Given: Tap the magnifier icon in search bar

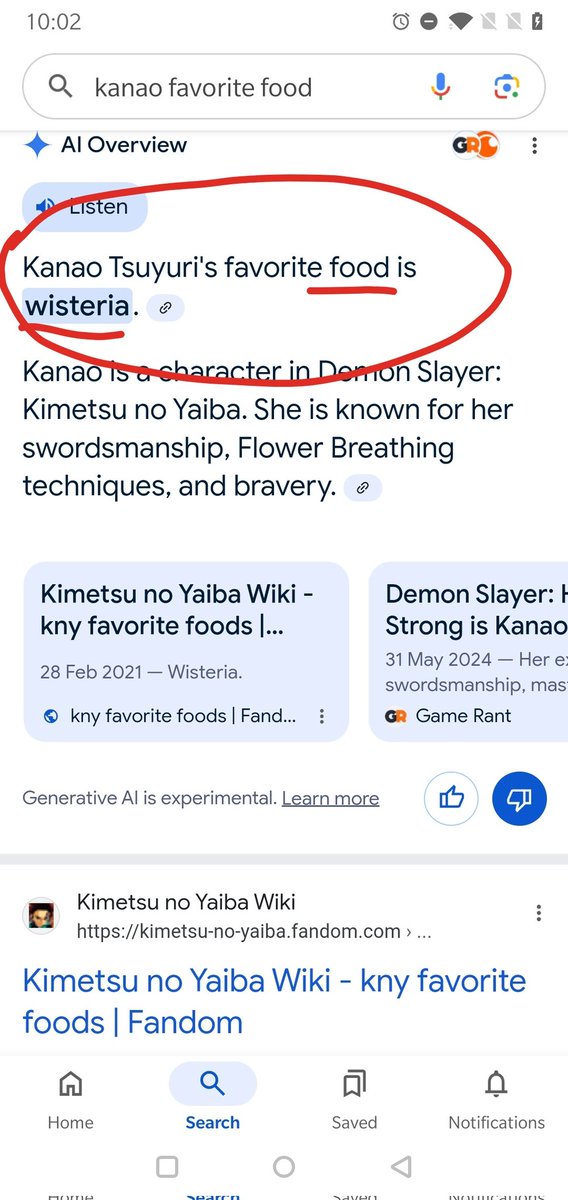Looking at the screenshot, I should pos(61,87).
